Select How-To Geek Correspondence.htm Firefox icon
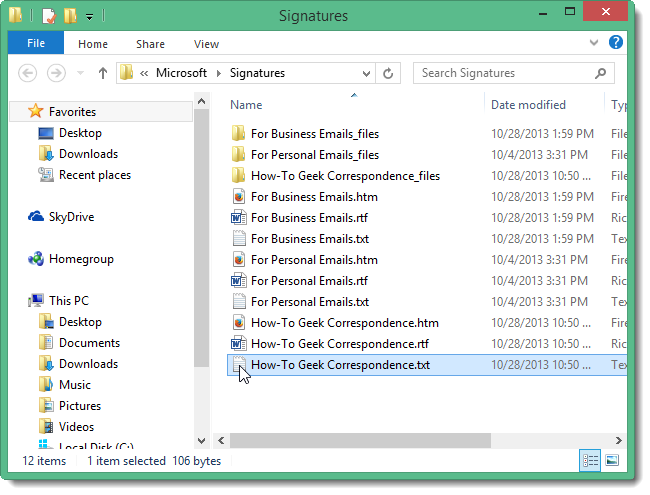 pyautogui.click(x=238, y=323)
